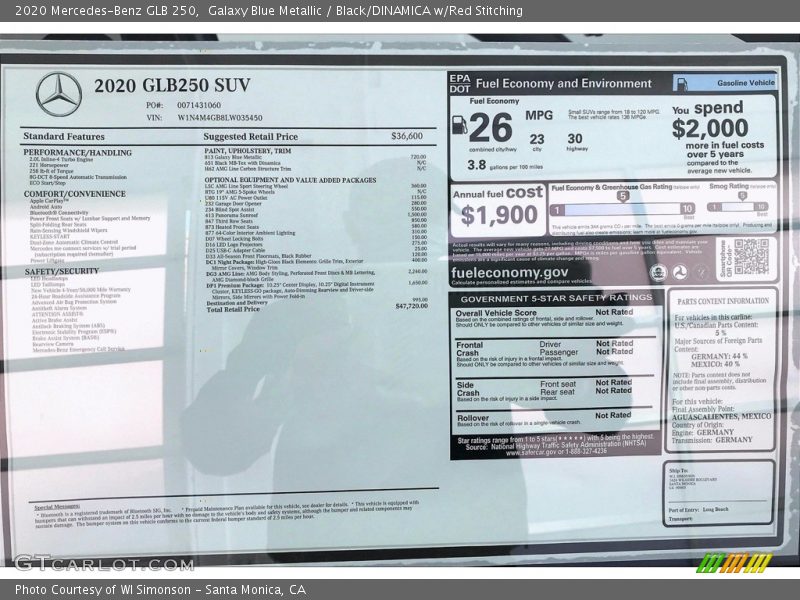Click the Ship To address box
800x600 pixels.
(718, 493)
